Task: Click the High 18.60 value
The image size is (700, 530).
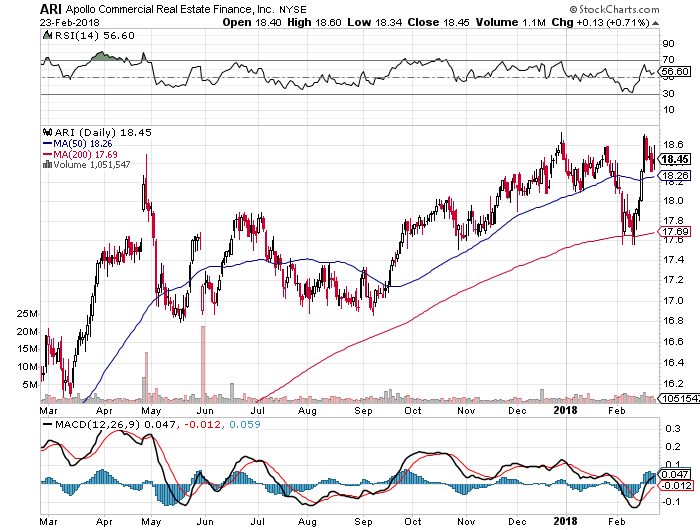Action: click(x=314, y=22)
